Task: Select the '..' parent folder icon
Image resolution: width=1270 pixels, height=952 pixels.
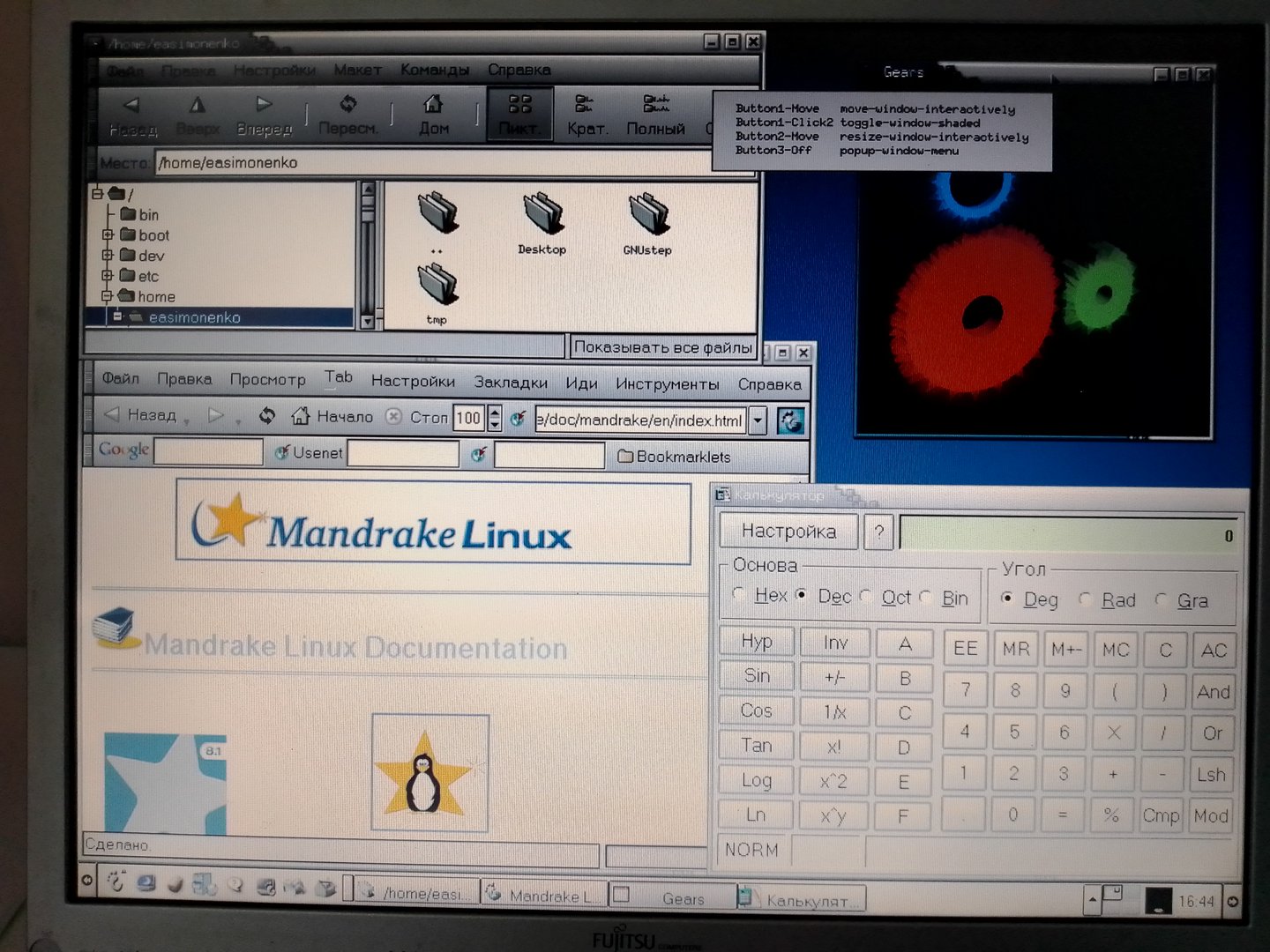Action: coord(437,213)
